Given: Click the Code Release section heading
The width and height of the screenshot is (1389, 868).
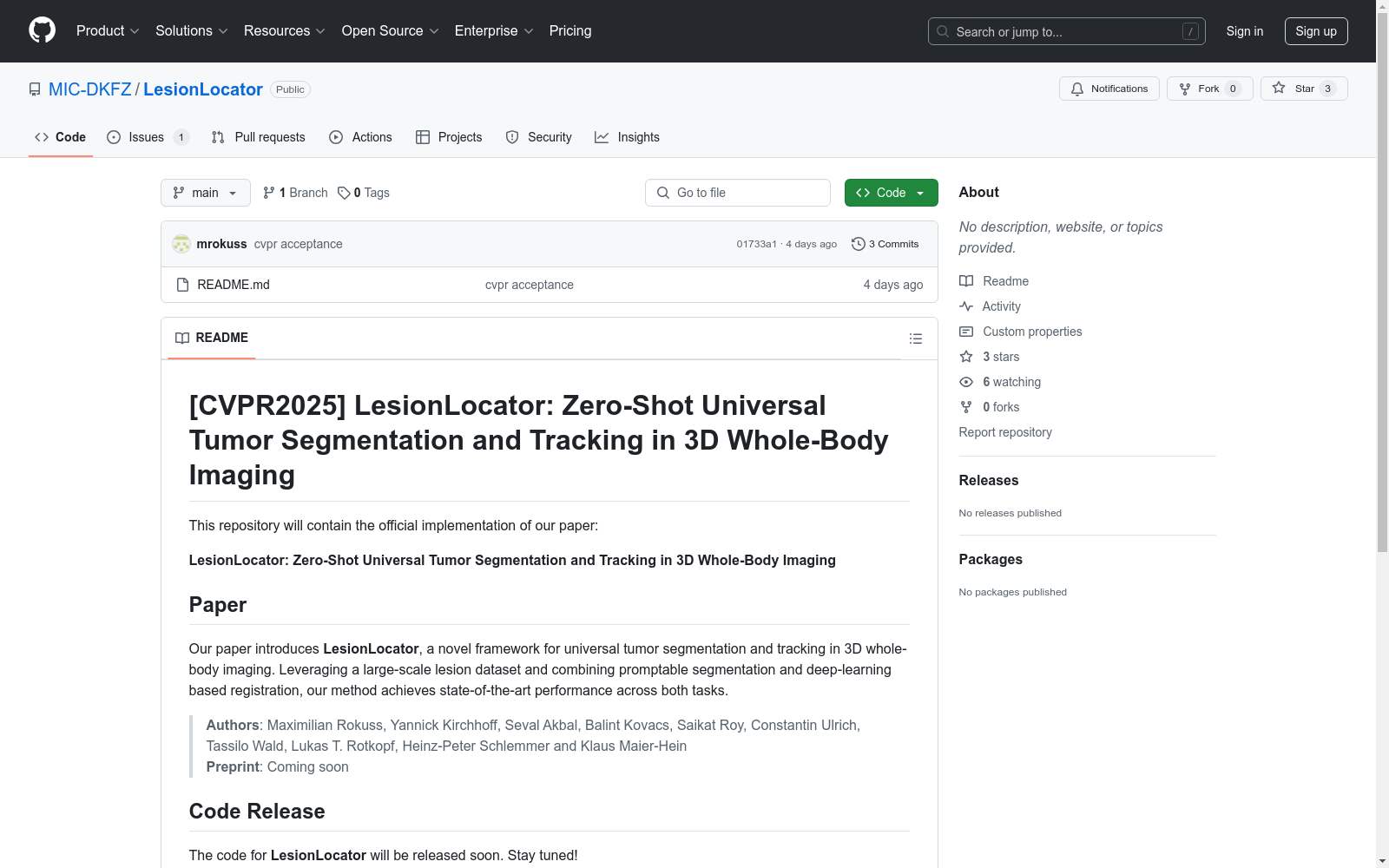Looking at the screenshot, I should click(257, 812).
